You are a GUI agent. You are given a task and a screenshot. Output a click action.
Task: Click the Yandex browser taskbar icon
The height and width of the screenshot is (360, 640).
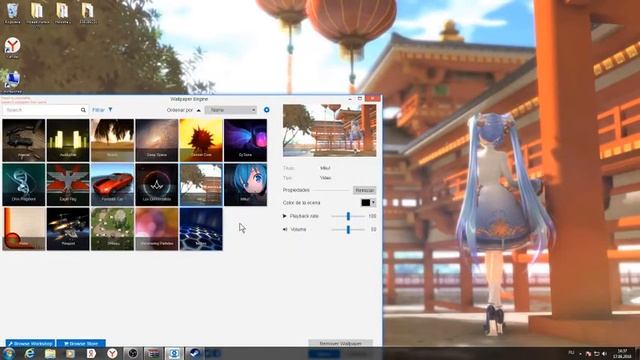[x=112, y=353]
